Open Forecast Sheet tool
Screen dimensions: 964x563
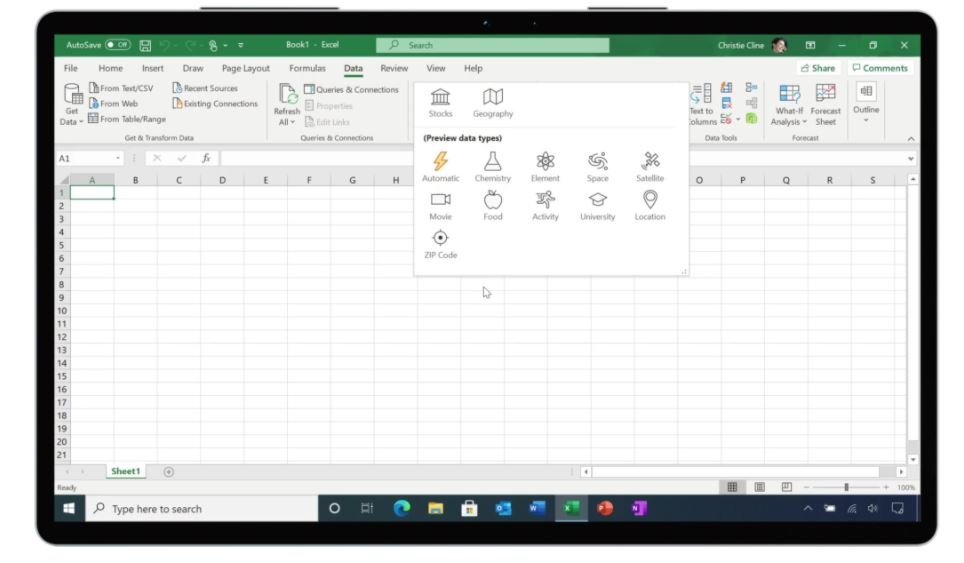click(x=825, y=104)
